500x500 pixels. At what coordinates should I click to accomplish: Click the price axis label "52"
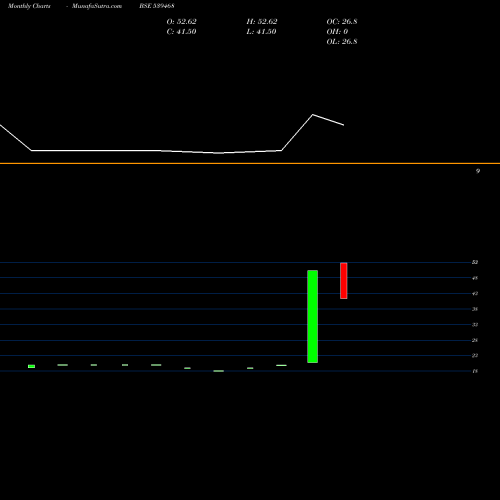[x=475, y=262]
